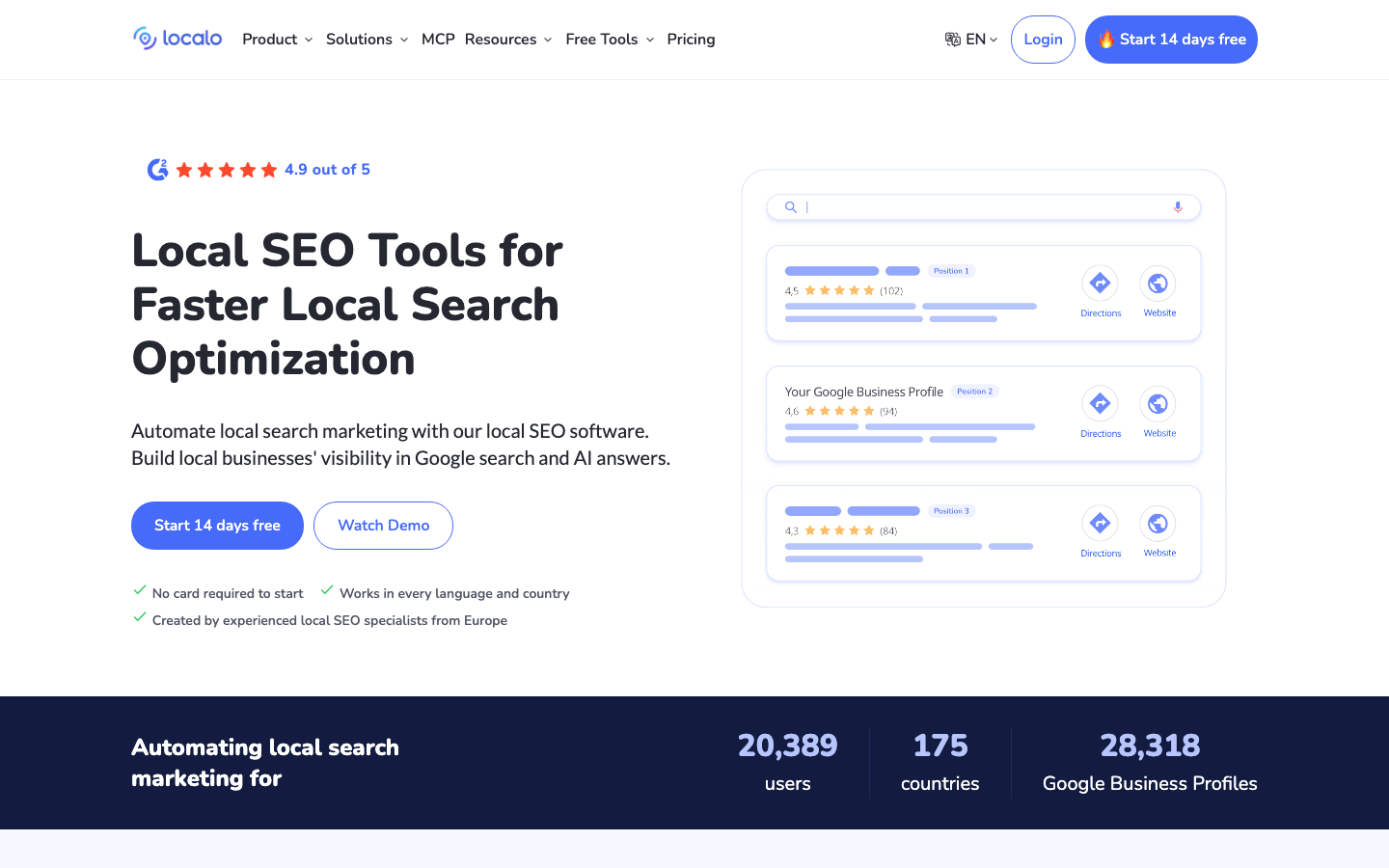Viewport: 1389px width, 868px height.
Task: Click the Your Google Business Profile title
Action: point(864,392)
